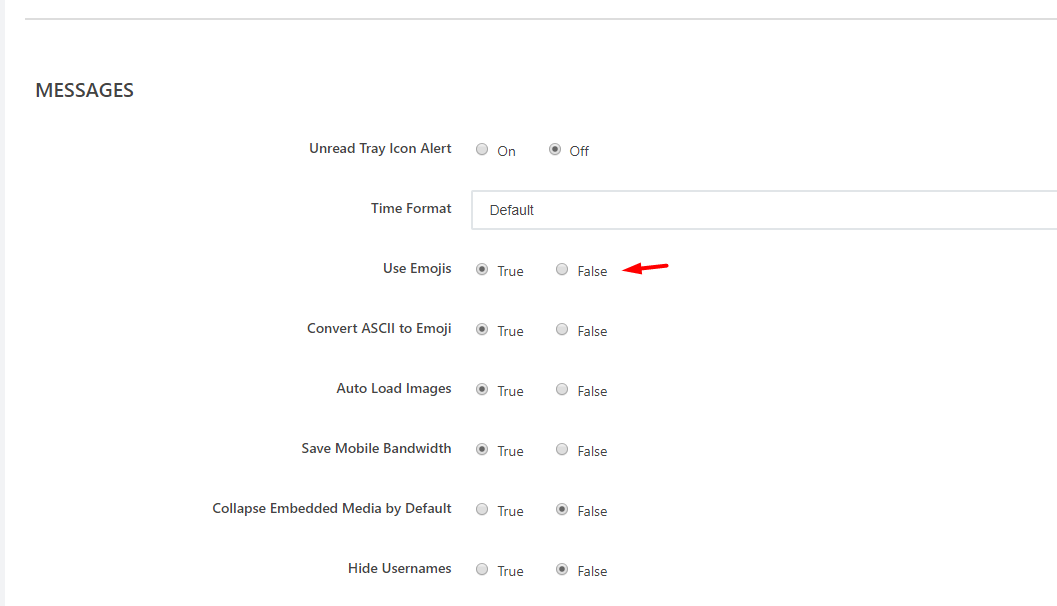Select False for Collapse Embedded Media by Default
This screenshot has width=1057, height=606.
pyautogui.click(x=562, y=510)
